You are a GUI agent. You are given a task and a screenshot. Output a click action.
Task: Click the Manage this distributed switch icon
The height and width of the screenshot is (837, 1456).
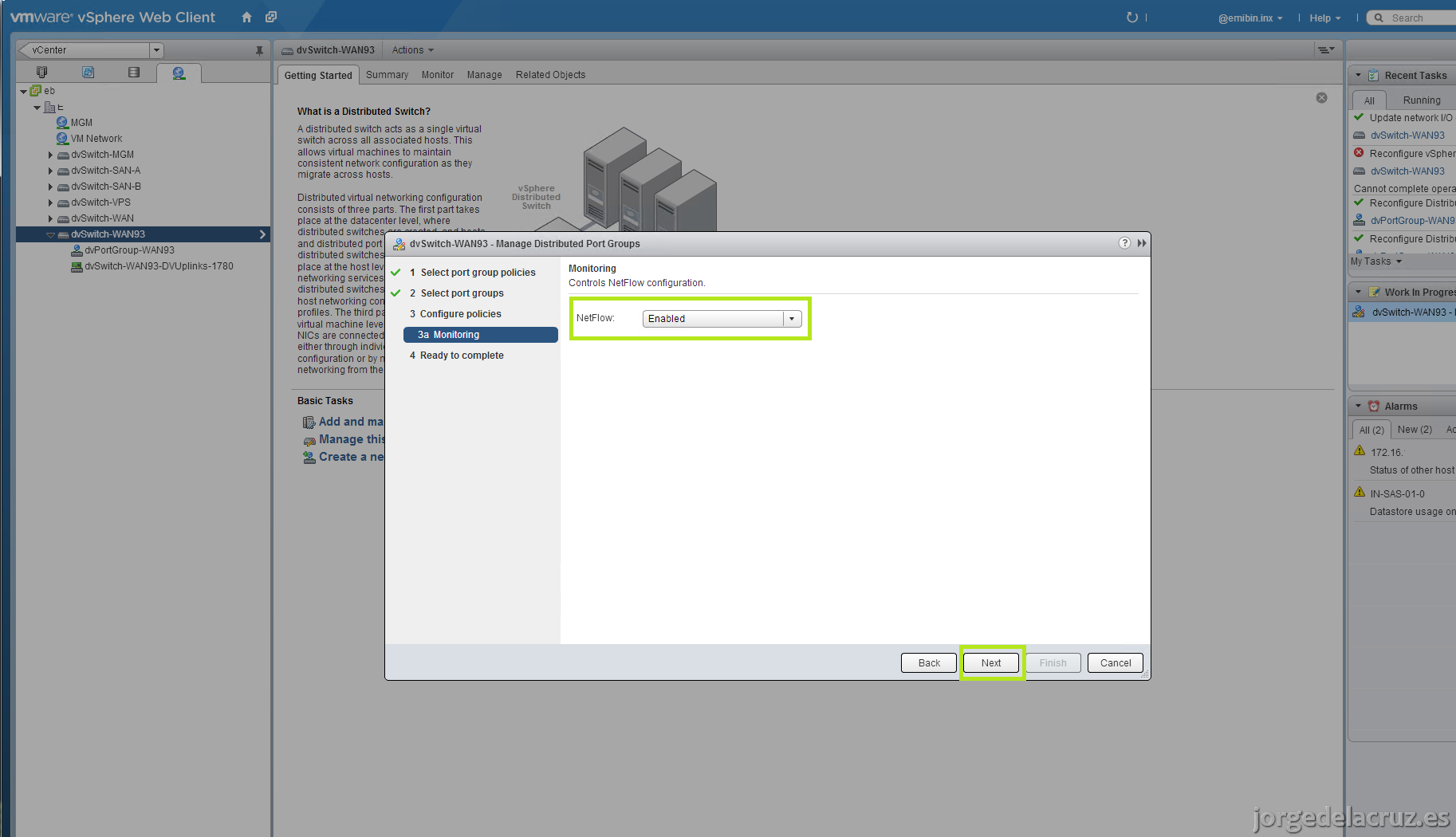(309, 440)
